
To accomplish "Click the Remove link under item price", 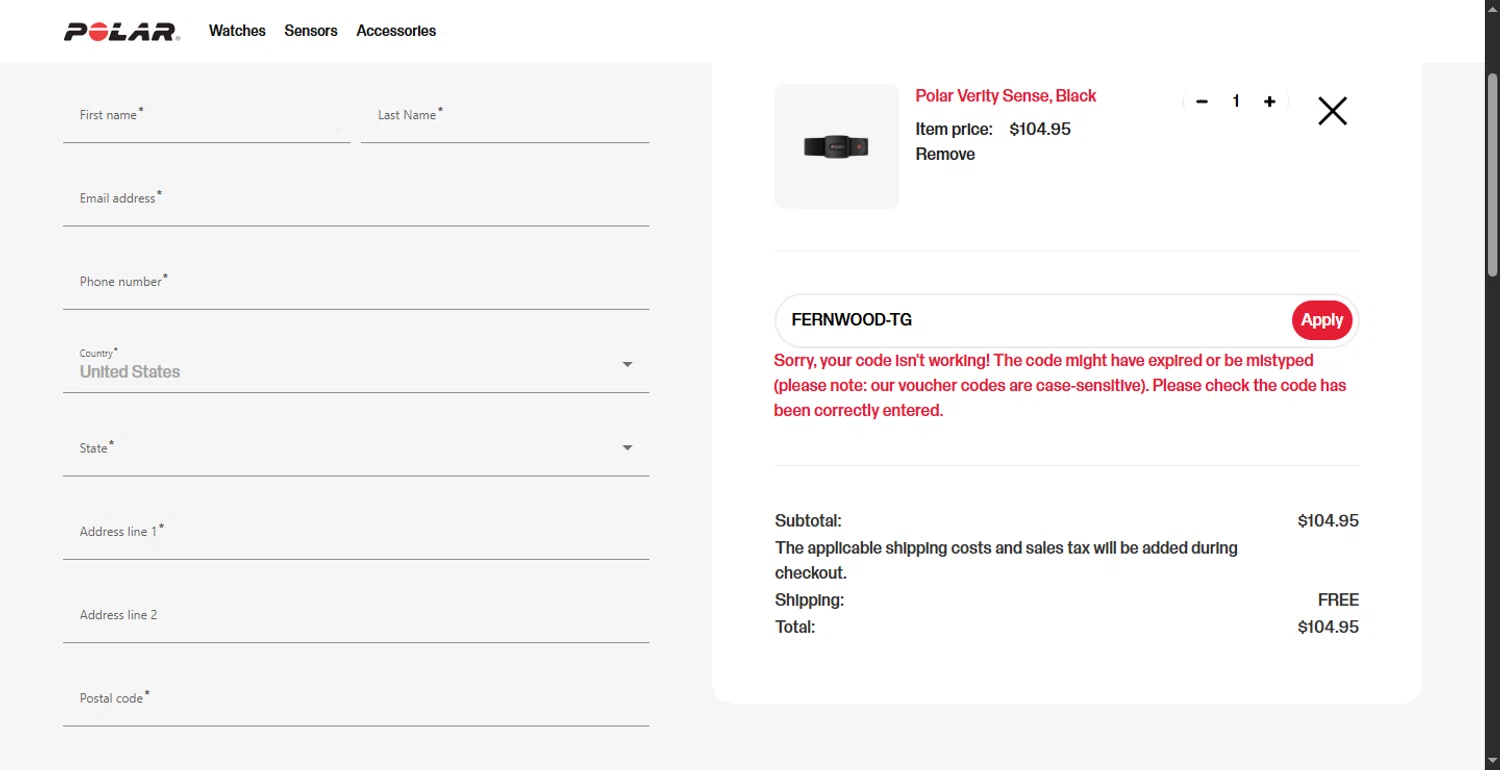I will [x=945, y=154].
